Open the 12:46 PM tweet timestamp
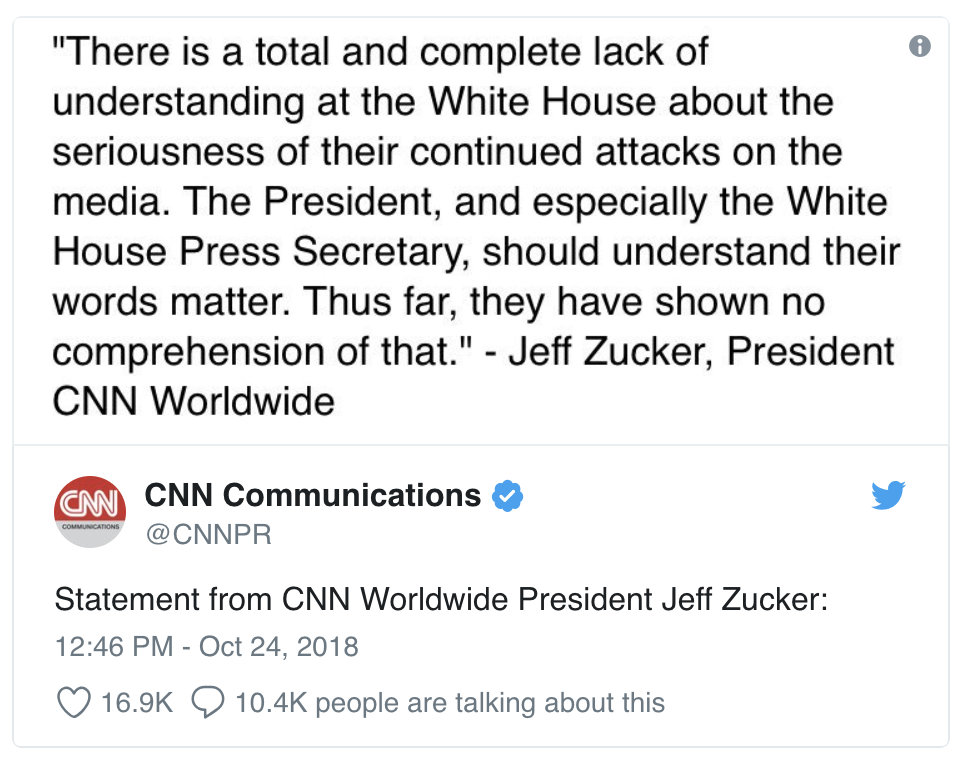The image size is (970, 766). (x=207, y=647)
